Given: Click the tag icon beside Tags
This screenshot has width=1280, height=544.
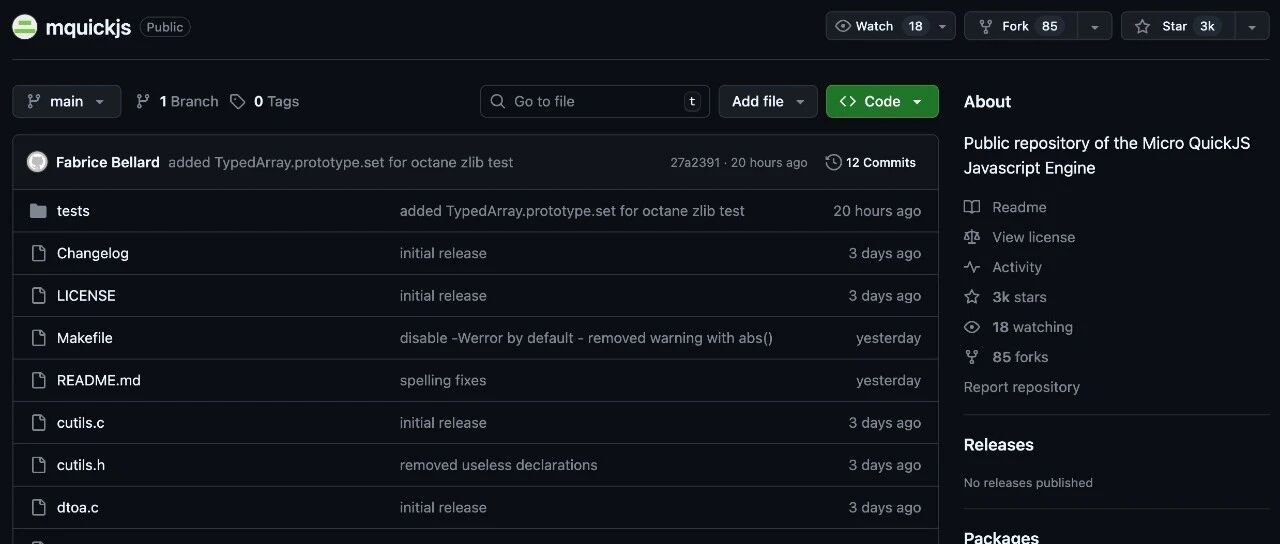Looking at the screenshot, I should tap(237, 101).
